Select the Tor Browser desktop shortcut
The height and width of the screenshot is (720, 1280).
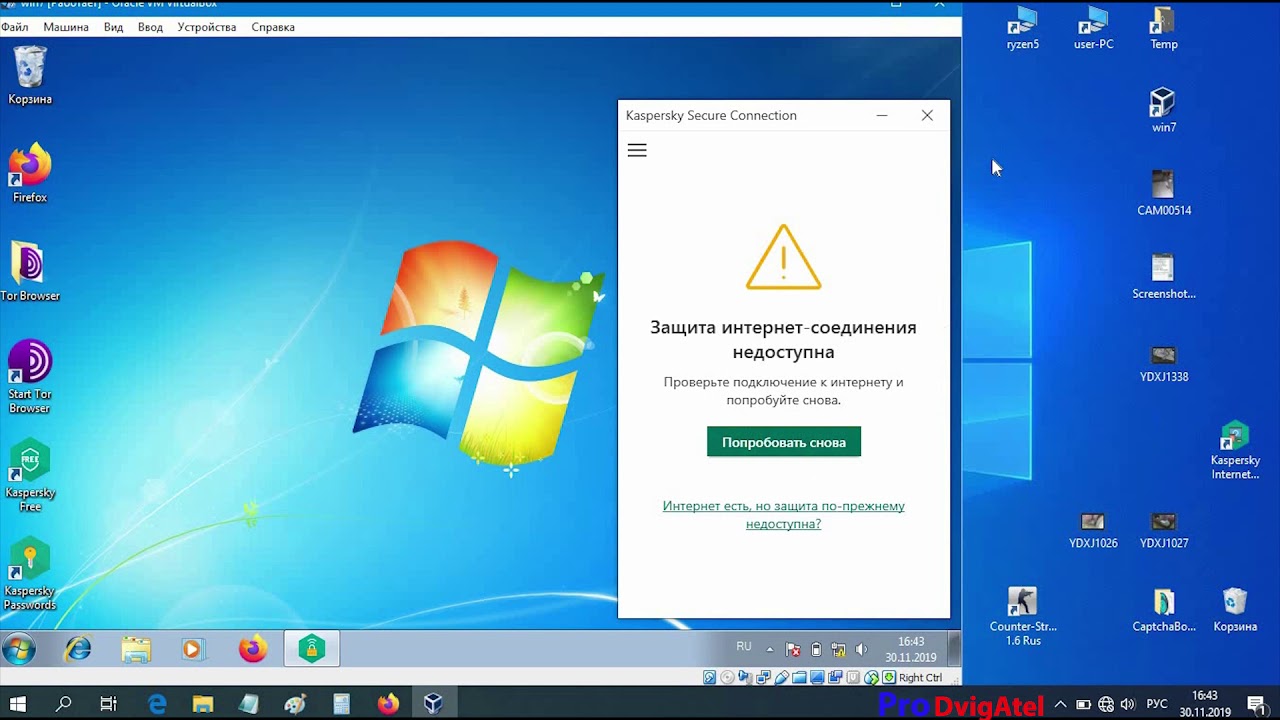tap(30, 272)
